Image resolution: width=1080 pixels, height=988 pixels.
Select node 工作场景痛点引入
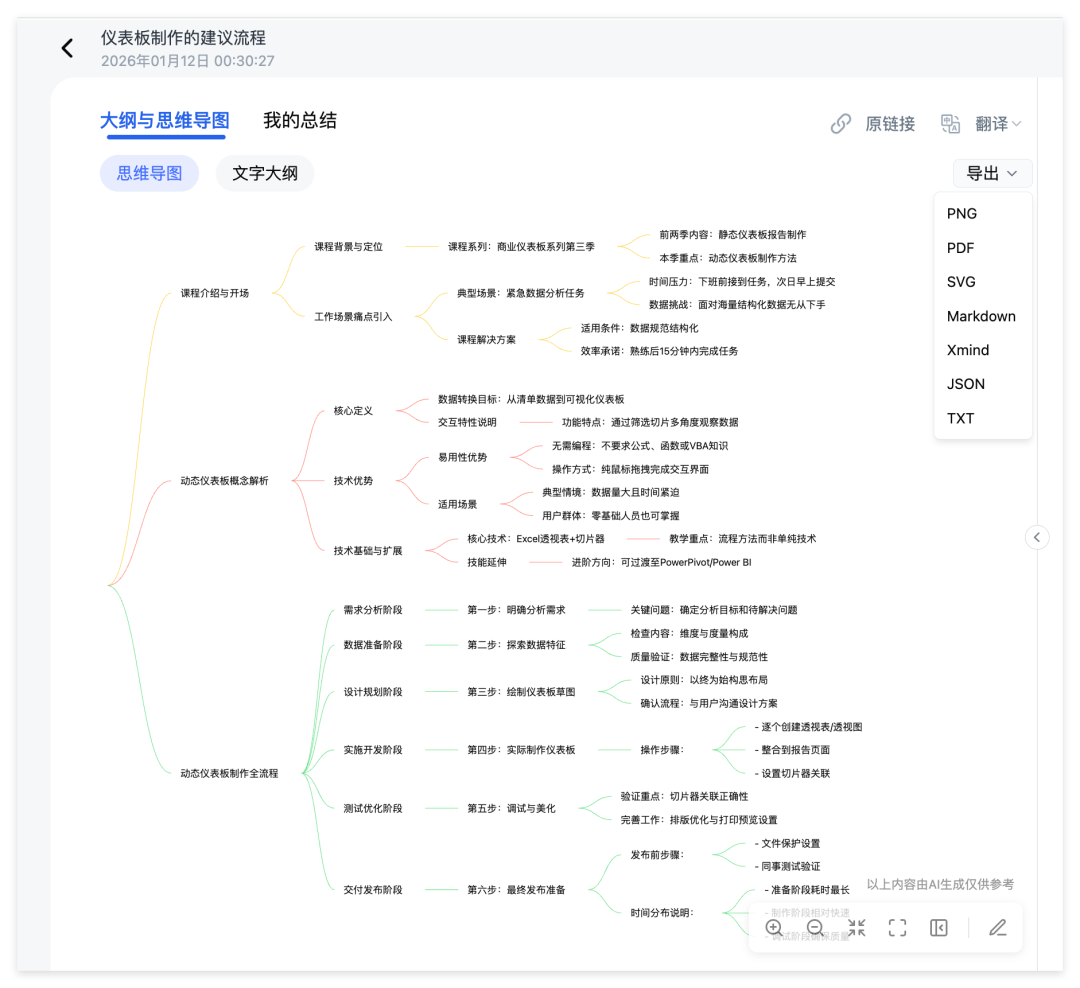[353, 317]
